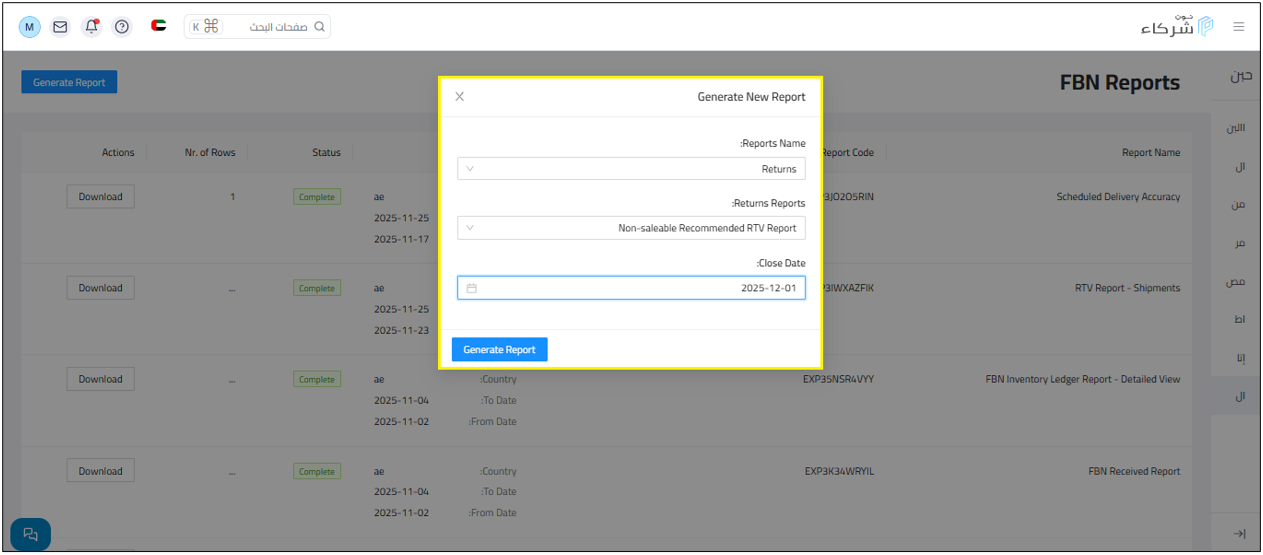Image resolution: width=1263 pixels, height=555 pixels.
Task: Open the chat support widget
Action: (30, 534)
